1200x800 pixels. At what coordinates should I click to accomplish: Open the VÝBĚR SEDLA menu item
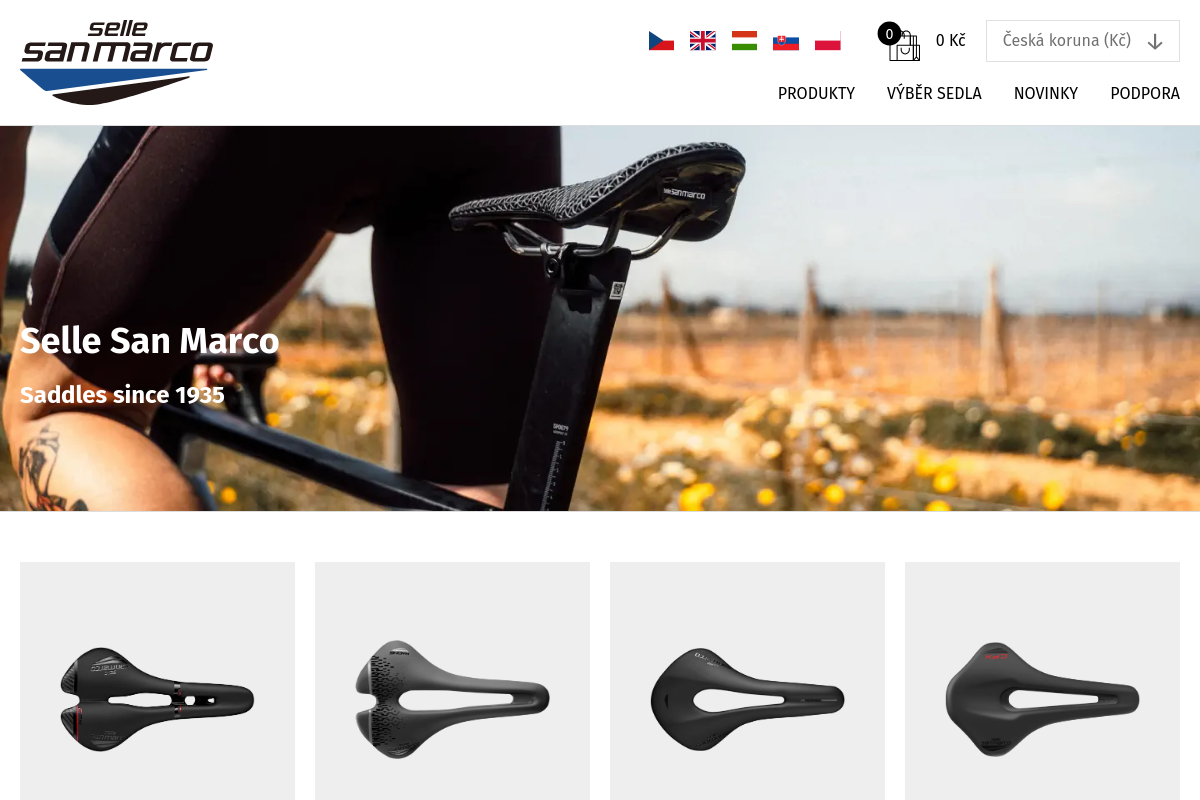click(934, 93)
